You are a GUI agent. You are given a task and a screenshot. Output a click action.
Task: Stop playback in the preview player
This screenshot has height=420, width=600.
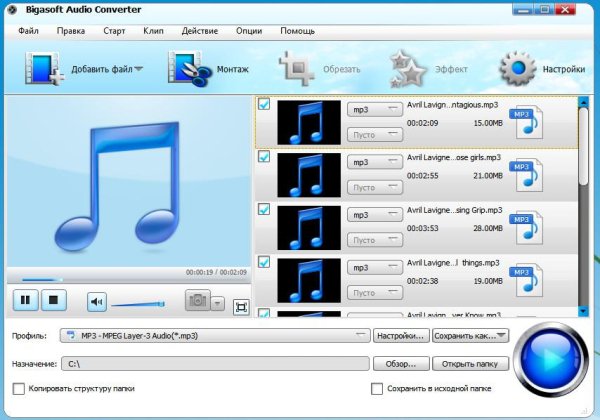(x=54, y=300)
